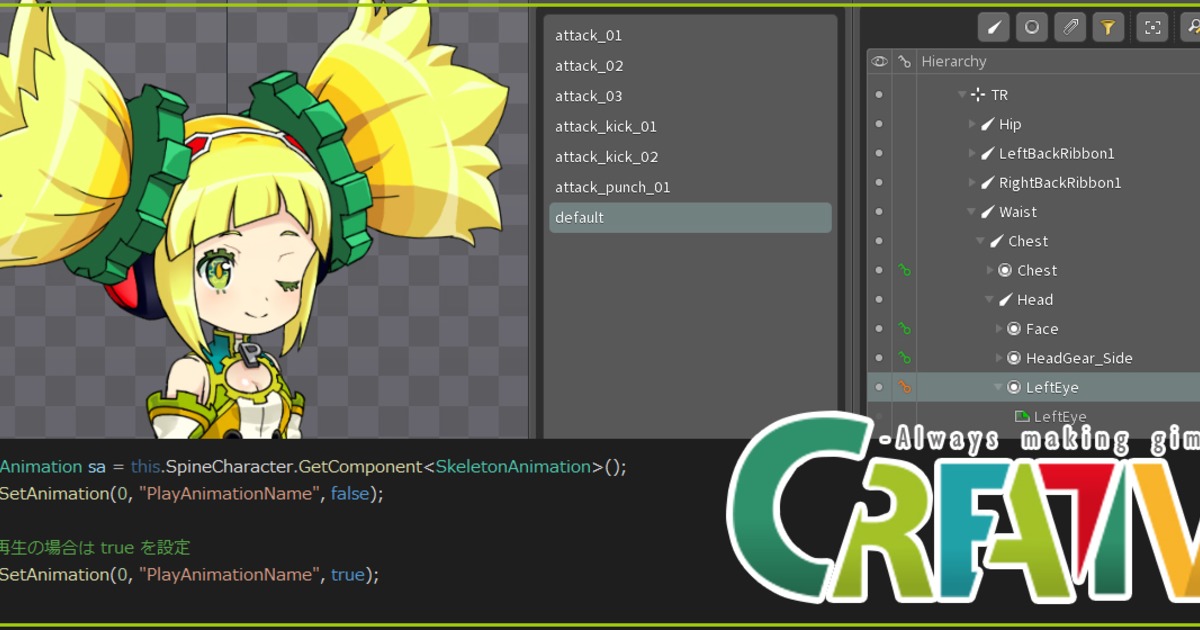Toggle visibility dot for Head row
1200x630 pixels.
(879, 300)
